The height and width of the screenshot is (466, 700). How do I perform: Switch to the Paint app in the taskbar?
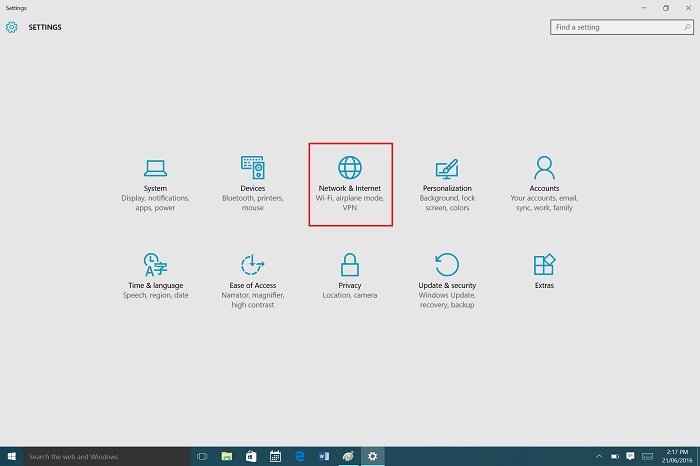(348, 456)
